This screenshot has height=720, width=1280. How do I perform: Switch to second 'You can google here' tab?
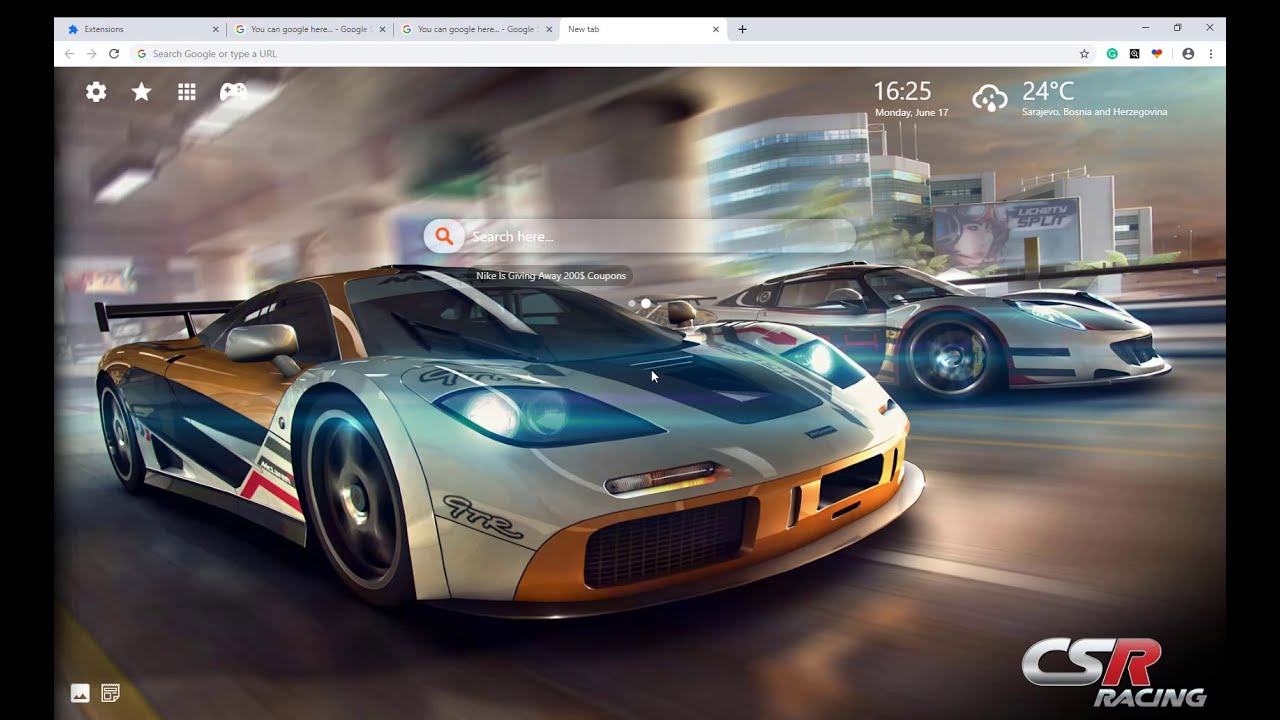476,29
